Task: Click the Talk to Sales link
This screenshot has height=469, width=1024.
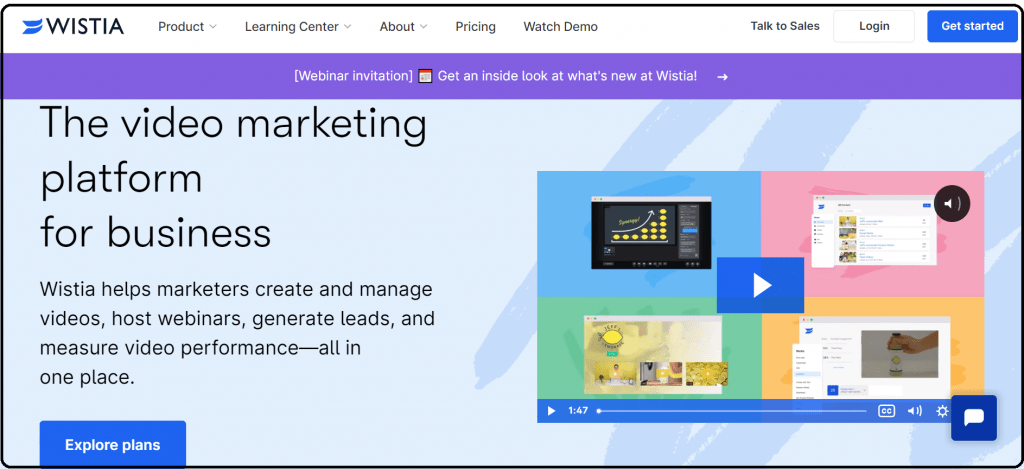Action: [785, 26]
